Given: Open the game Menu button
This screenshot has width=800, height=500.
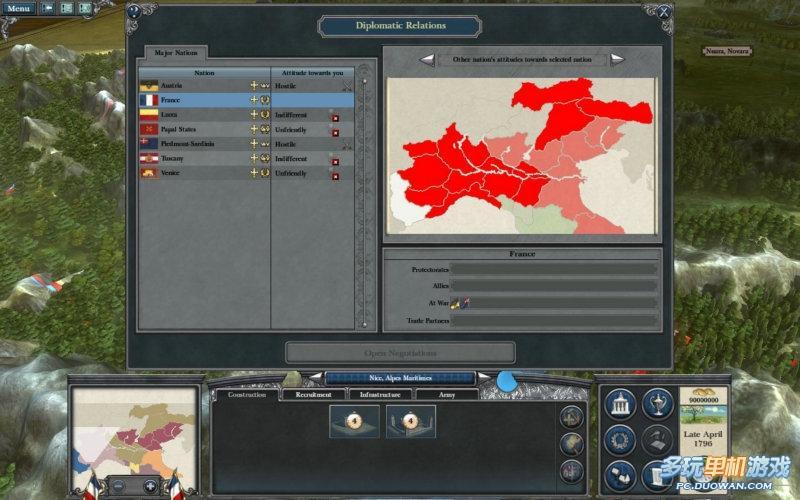Looking at the screenshot, I should [x=19, y=8].
